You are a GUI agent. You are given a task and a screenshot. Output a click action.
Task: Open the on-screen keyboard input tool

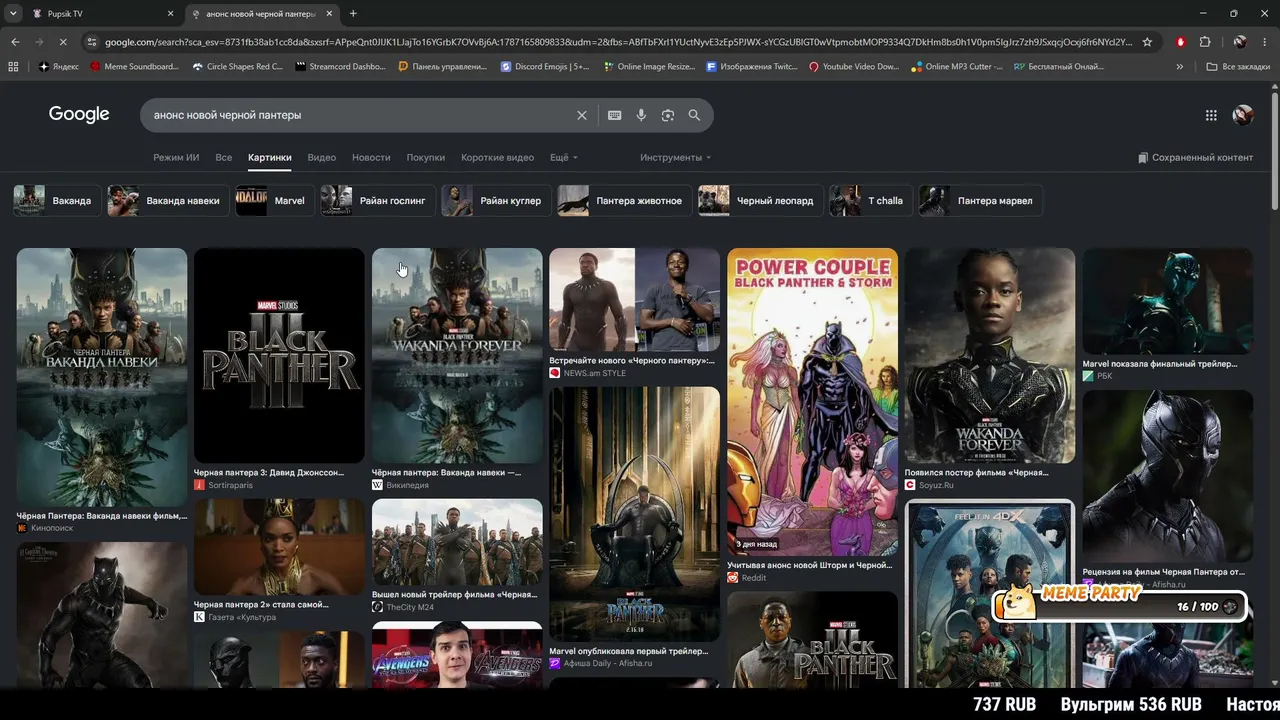pyautogui.click(x=615, y=115)
